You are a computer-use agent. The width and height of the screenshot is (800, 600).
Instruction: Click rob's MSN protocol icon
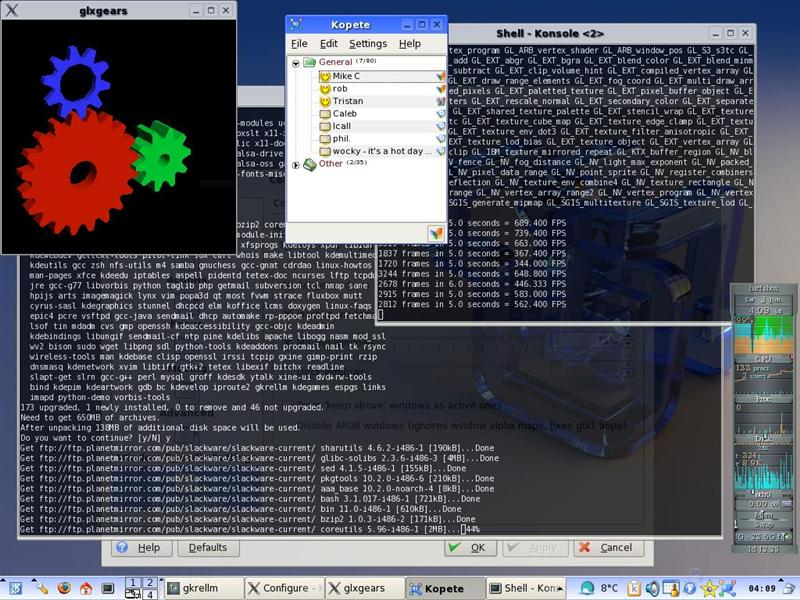pyautogui.click(x=441, y=89)
